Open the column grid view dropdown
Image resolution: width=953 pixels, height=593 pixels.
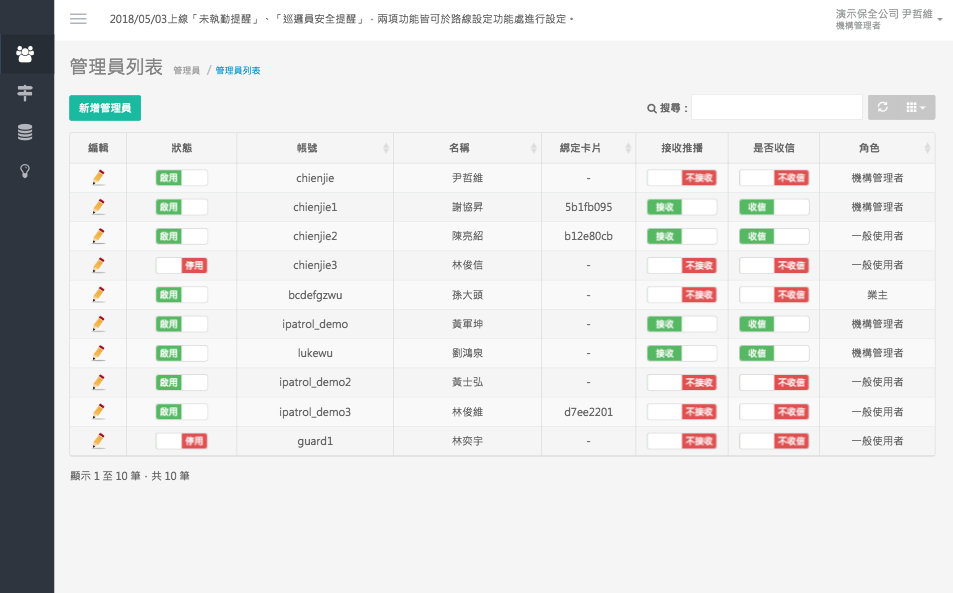(x=915, y=108)
